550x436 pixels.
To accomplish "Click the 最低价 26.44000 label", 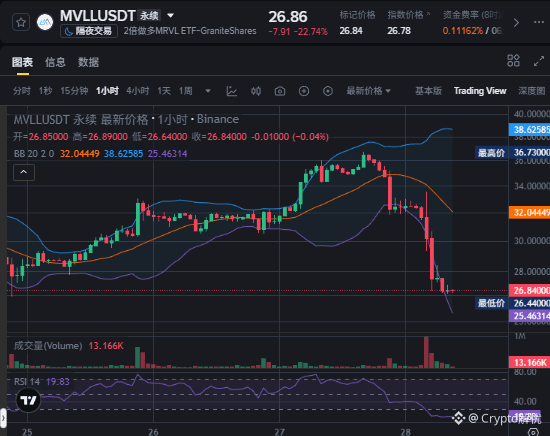I will (x=512, y=303).
